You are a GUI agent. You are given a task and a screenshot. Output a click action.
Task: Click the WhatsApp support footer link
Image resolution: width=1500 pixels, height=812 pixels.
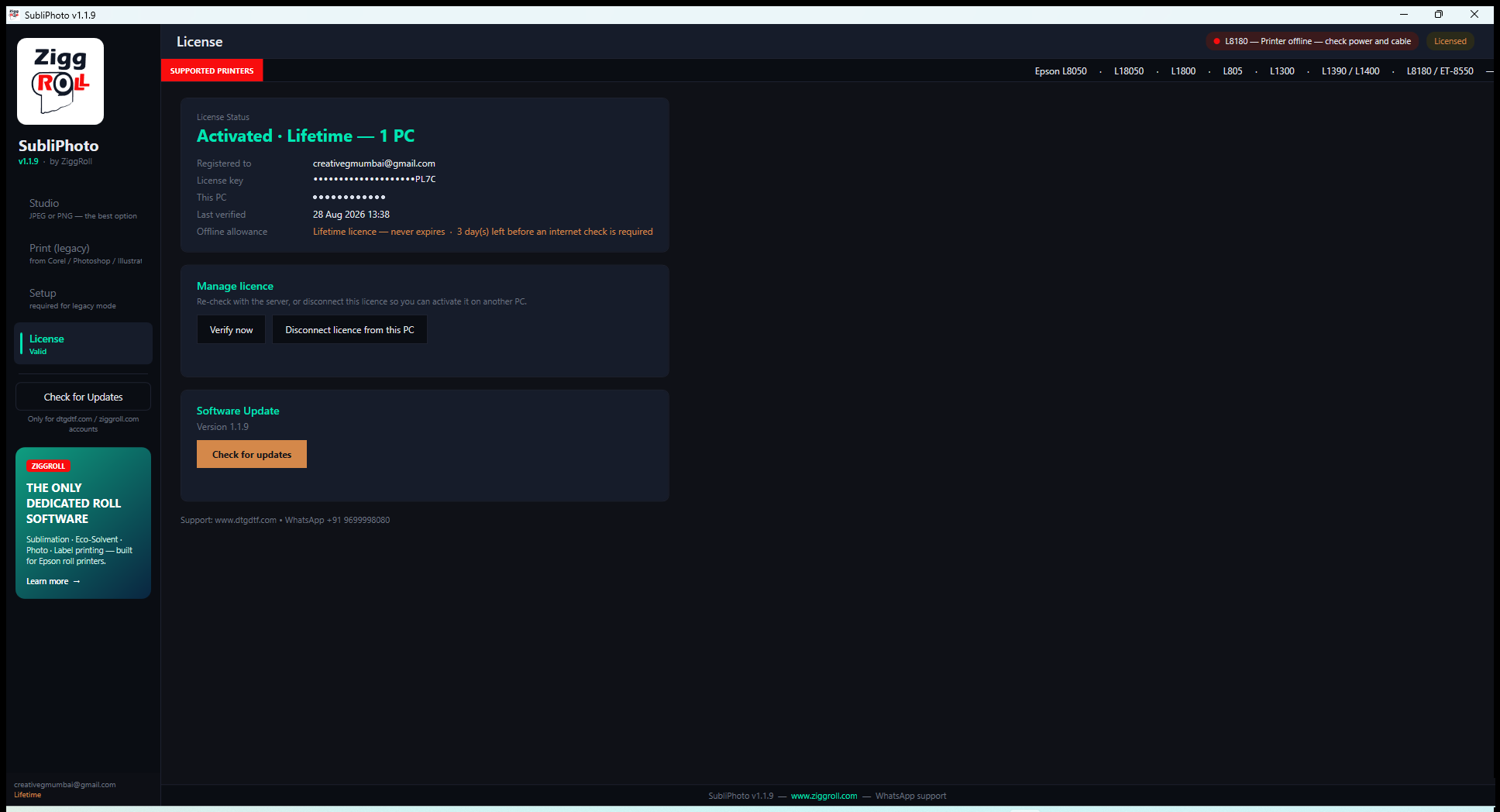click(x=910, y=796)
